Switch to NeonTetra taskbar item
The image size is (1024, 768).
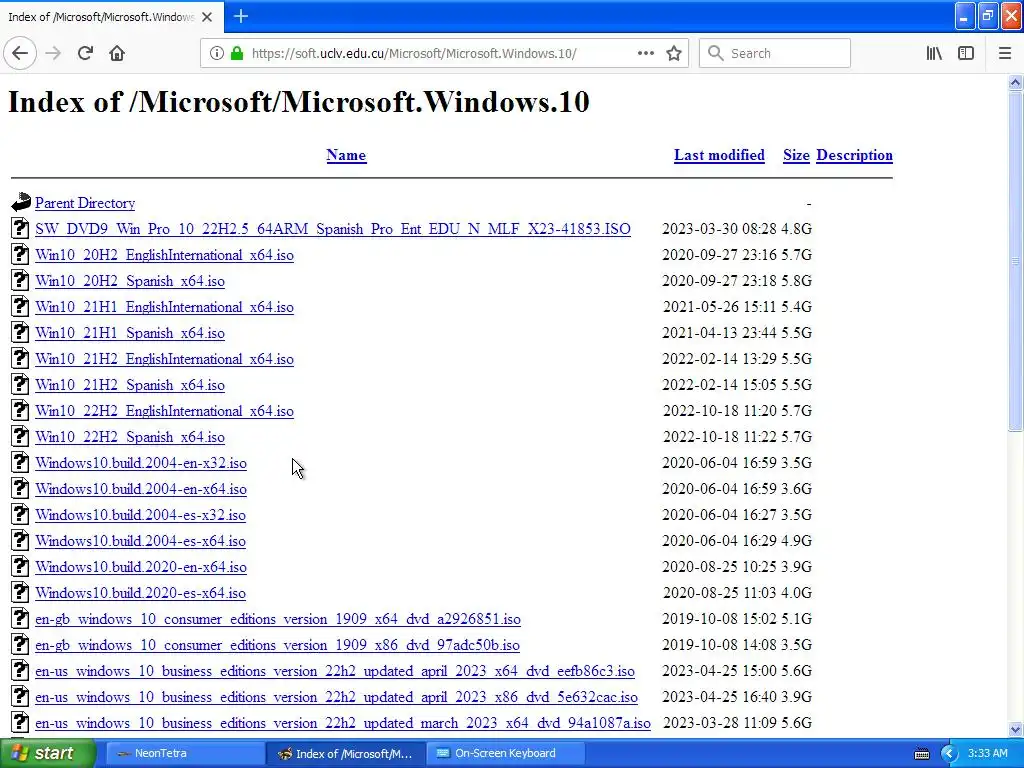click(184, 754)
